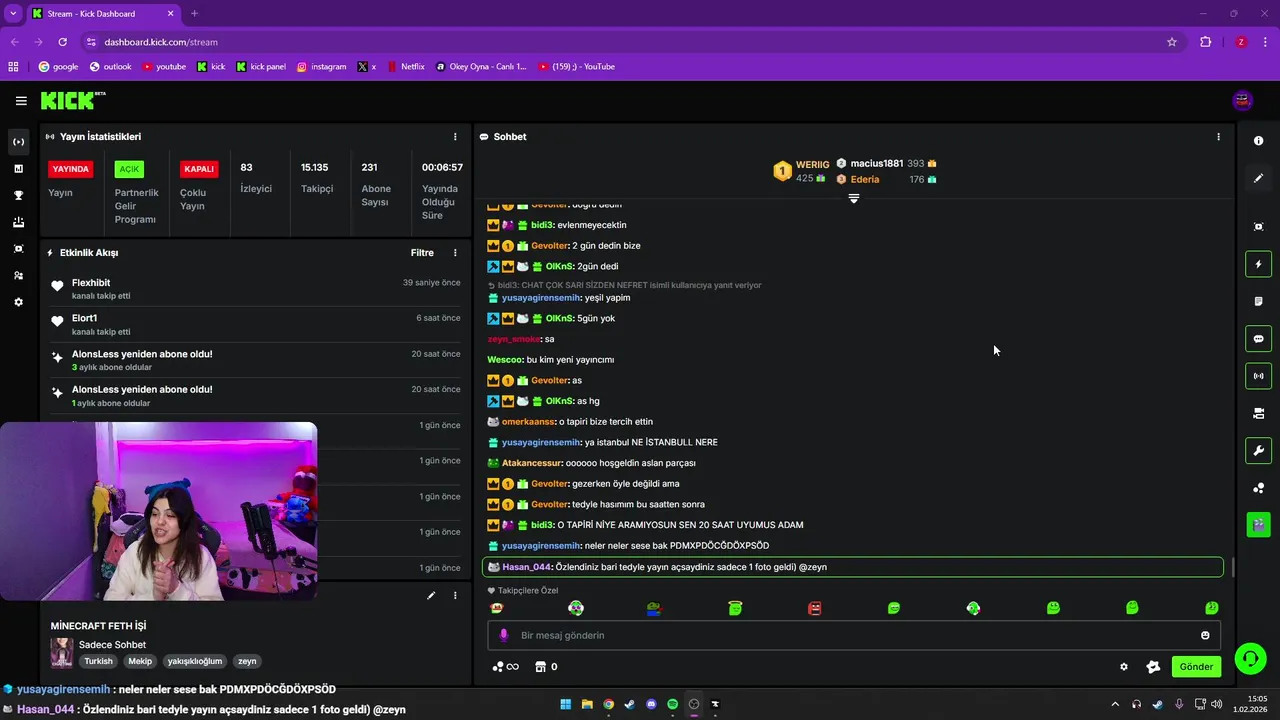The image size is (1280, 720).
Task: Click the KAPALI multistream badge
Action: pos(199,169)
